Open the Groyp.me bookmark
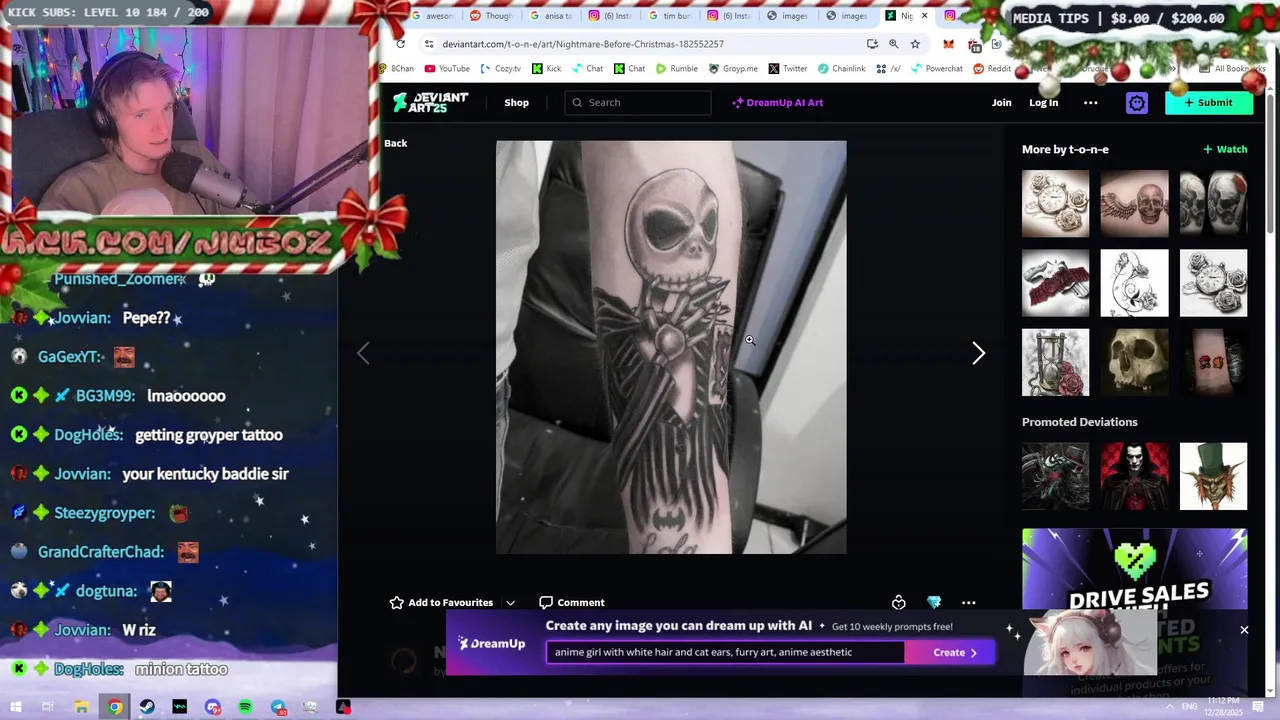The image size is (1280, 720). (x=733, y=69)
